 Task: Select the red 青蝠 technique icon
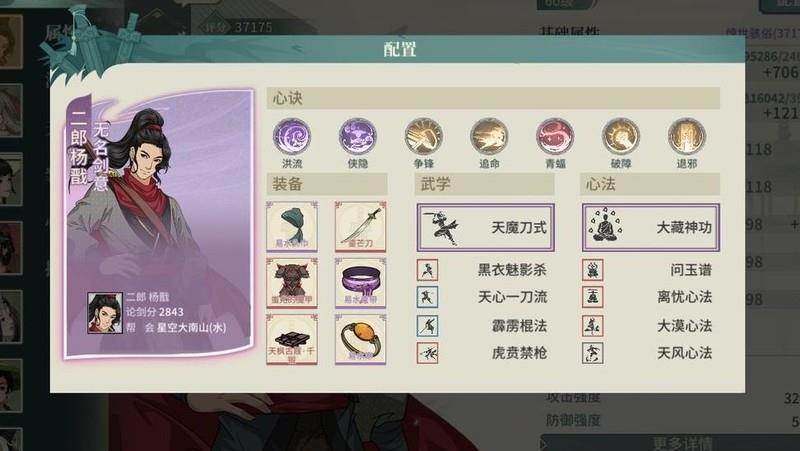click(555, 136)
